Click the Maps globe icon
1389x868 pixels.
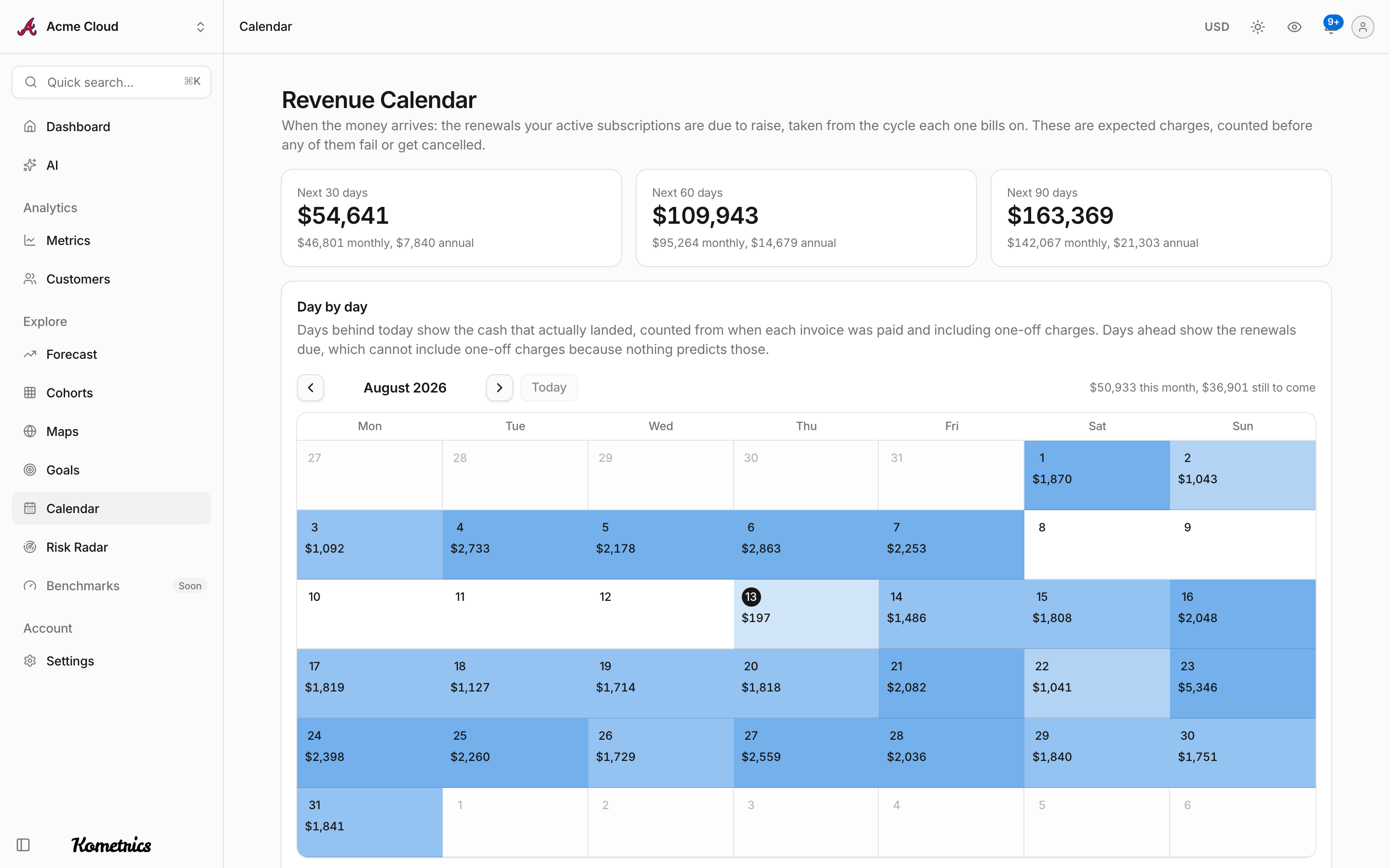(x=30, y=431)
